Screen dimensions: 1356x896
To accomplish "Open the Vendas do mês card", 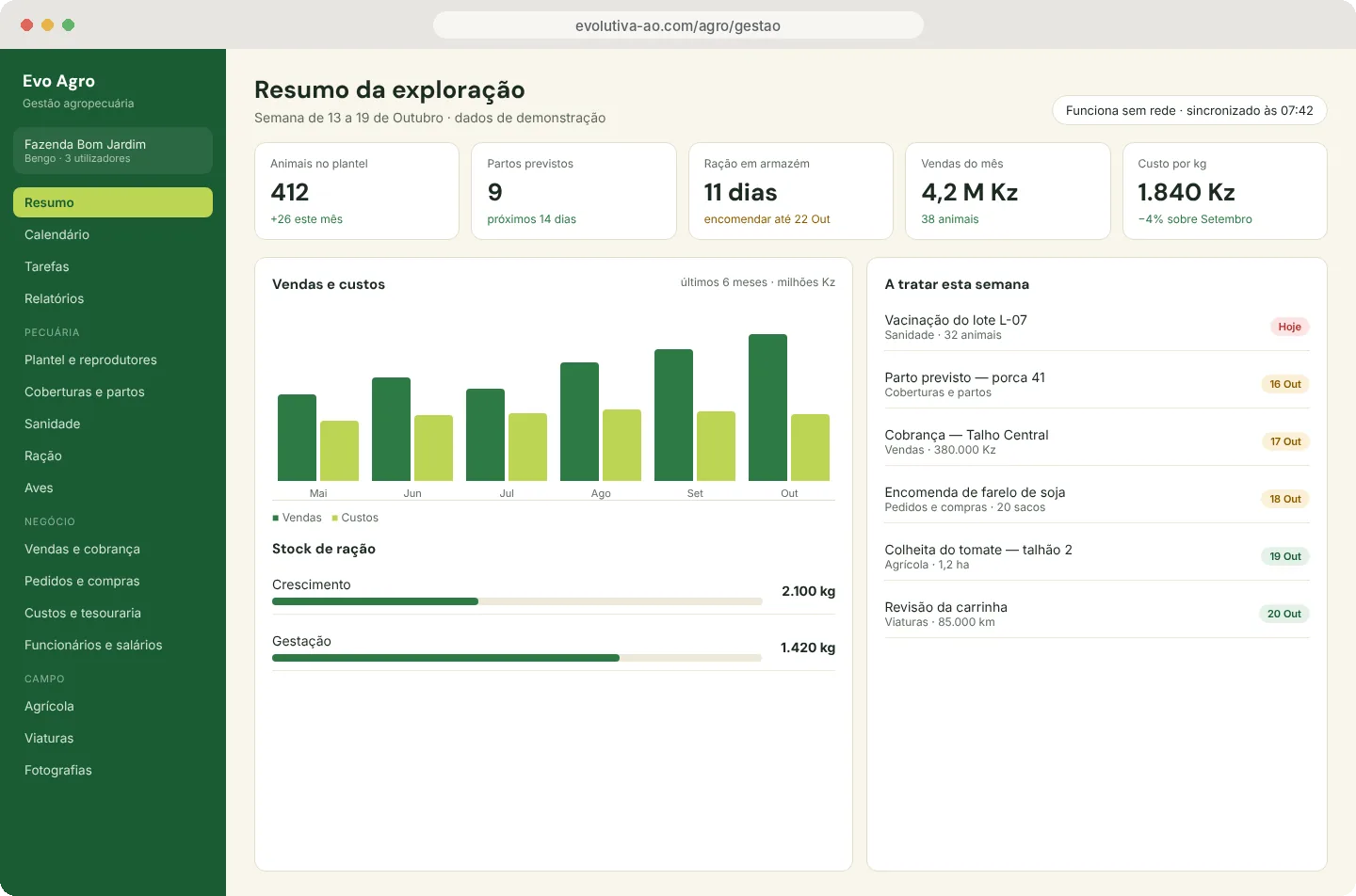I will tap(1008, 191).
